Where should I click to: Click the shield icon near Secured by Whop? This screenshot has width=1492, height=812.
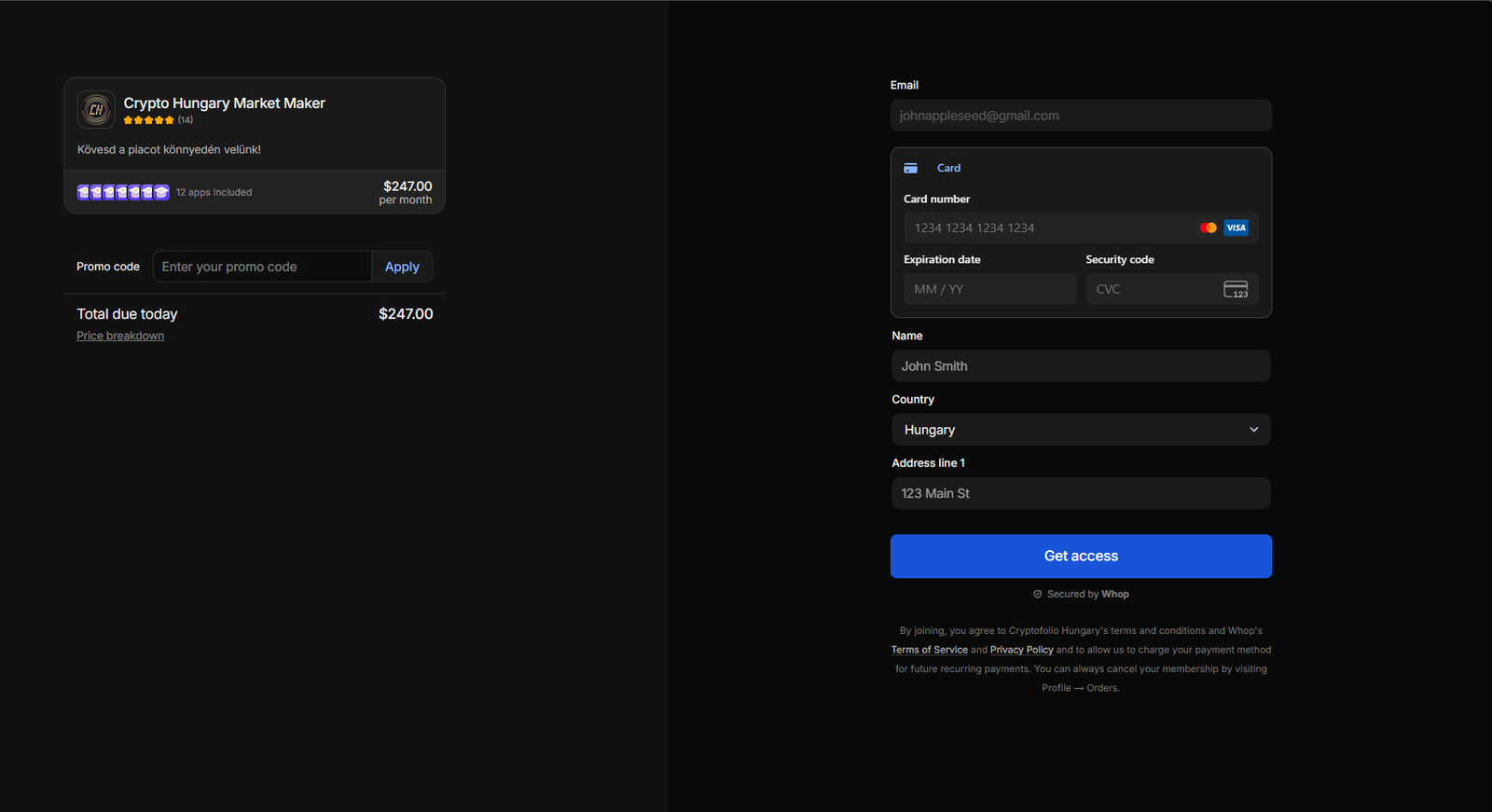1037,595
